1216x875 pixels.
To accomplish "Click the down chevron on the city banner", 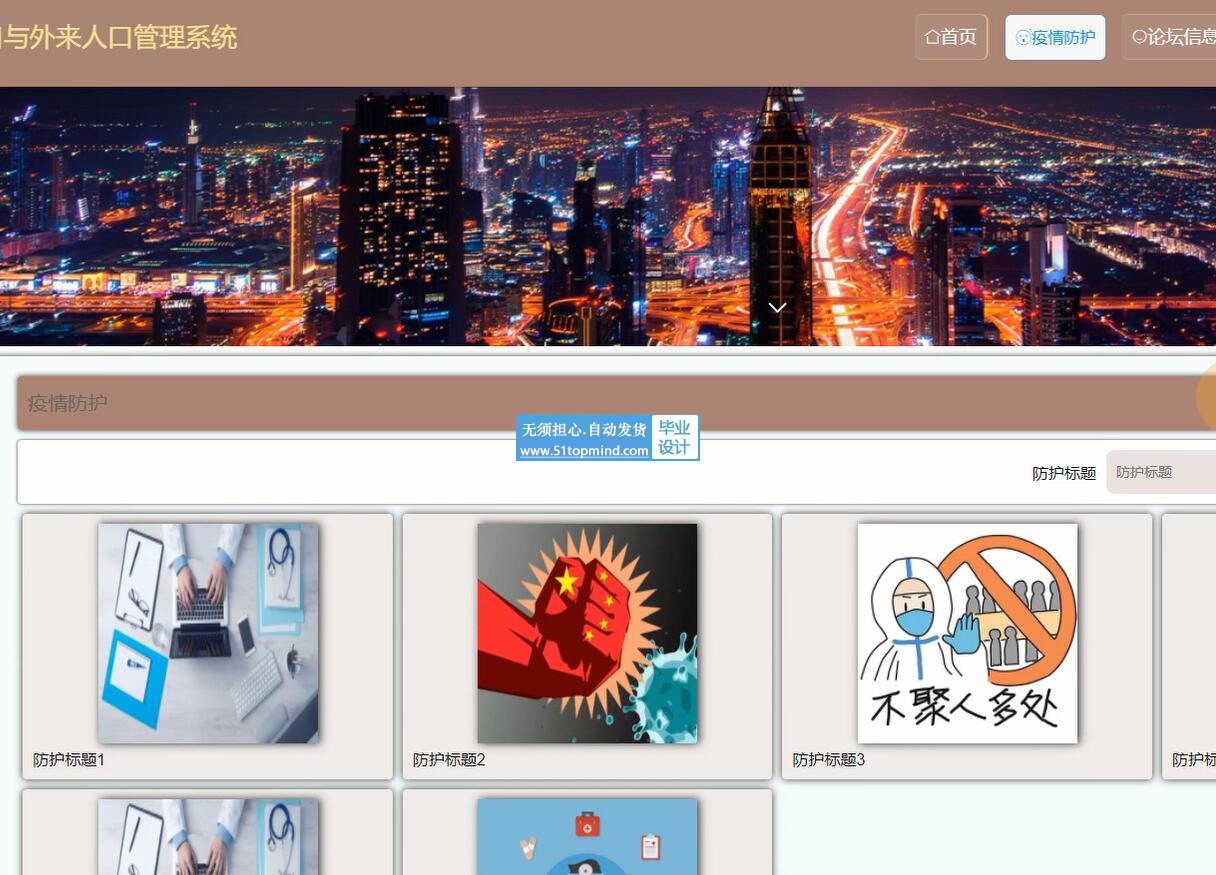I will point(777,307).
